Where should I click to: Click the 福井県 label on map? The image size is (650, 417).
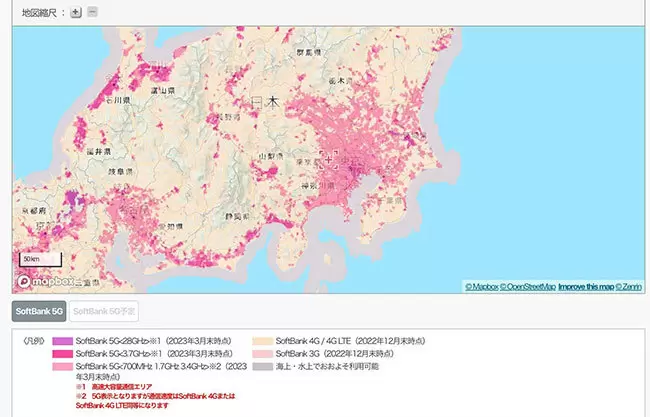(99, 152)
